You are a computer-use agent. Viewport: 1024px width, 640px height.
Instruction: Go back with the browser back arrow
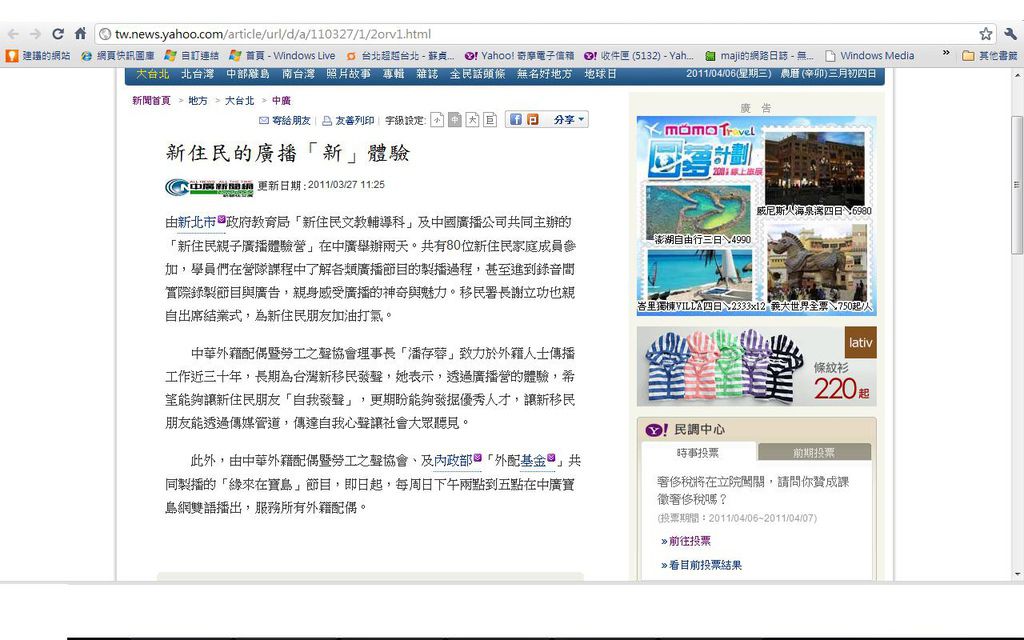pyautogui.click(x=13, y=34)
